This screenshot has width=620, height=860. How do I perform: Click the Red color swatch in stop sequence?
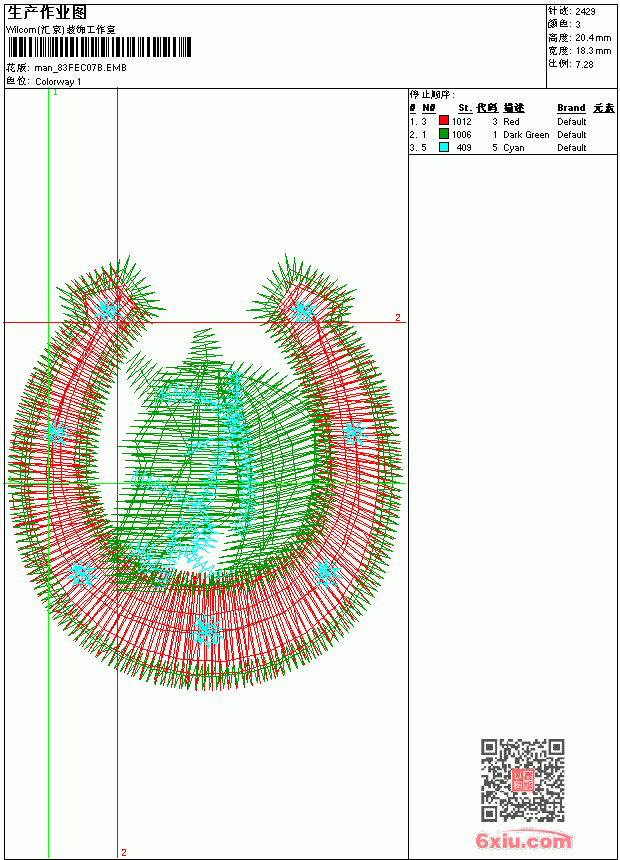point(444,121)
